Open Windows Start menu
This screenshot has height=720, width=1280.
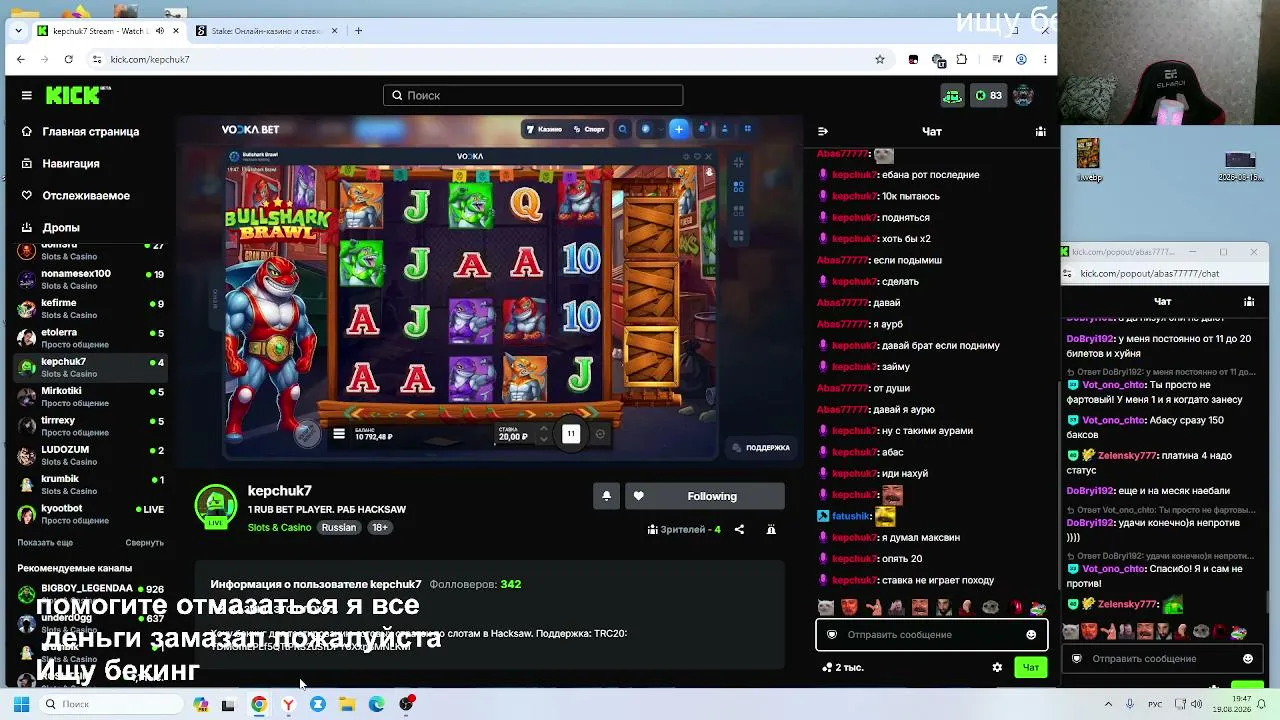(21, 704)
